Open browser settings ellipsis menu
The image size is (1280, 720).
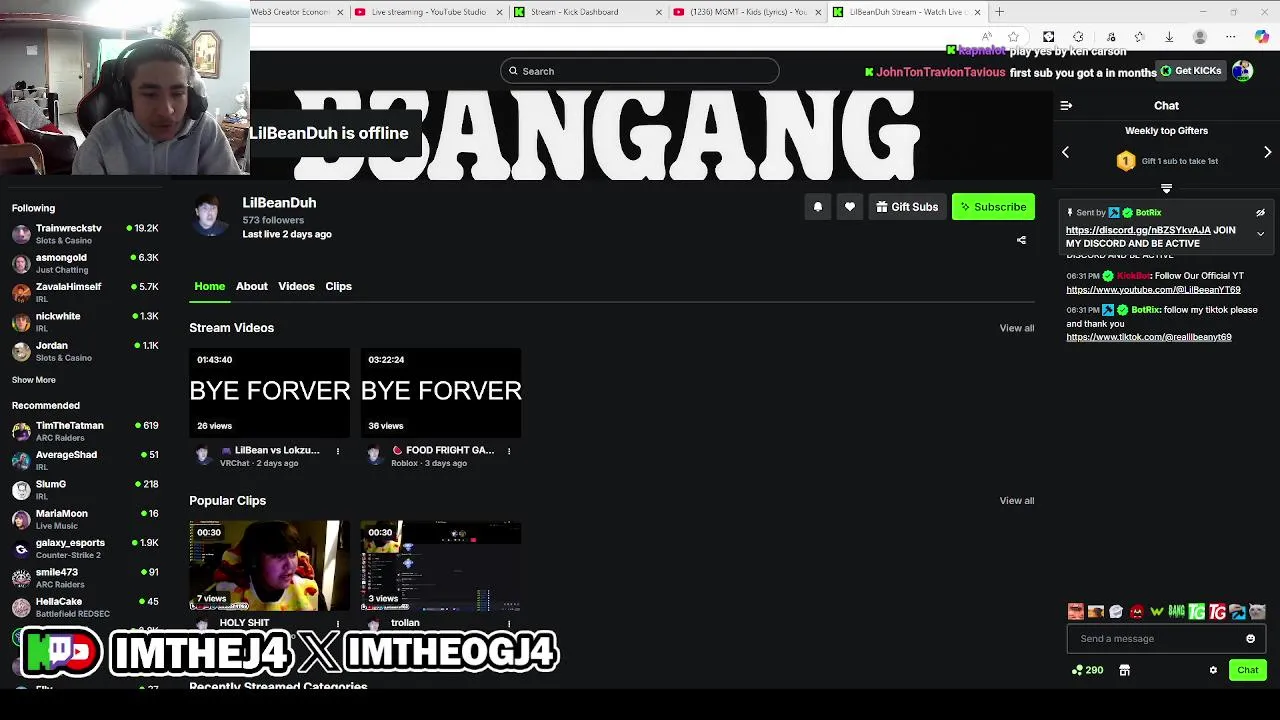(x=1230, y=37)
